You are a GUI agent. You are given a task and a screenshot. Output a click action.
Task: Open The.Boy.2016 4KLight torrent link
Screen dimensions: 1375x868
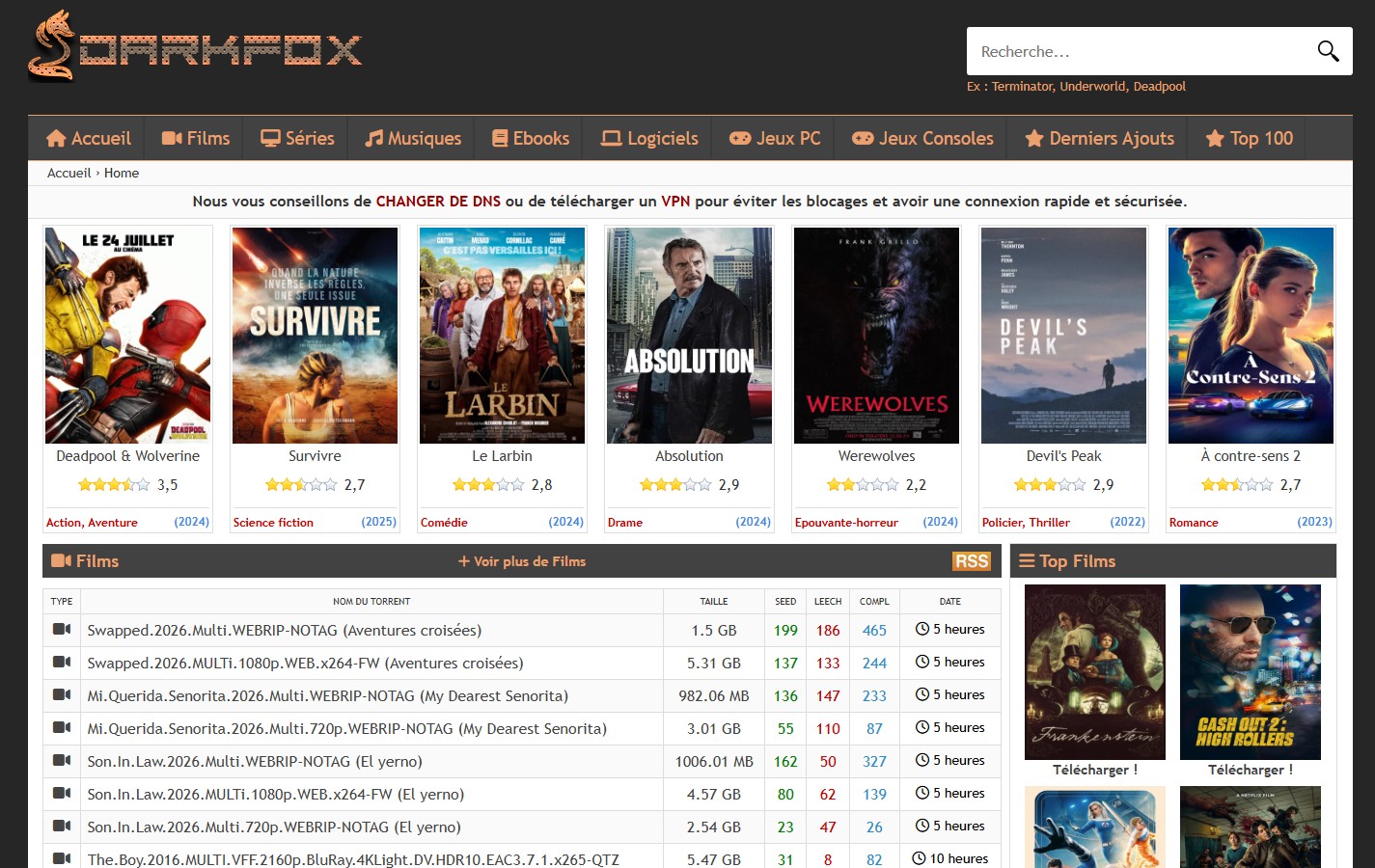coord(353,859)
